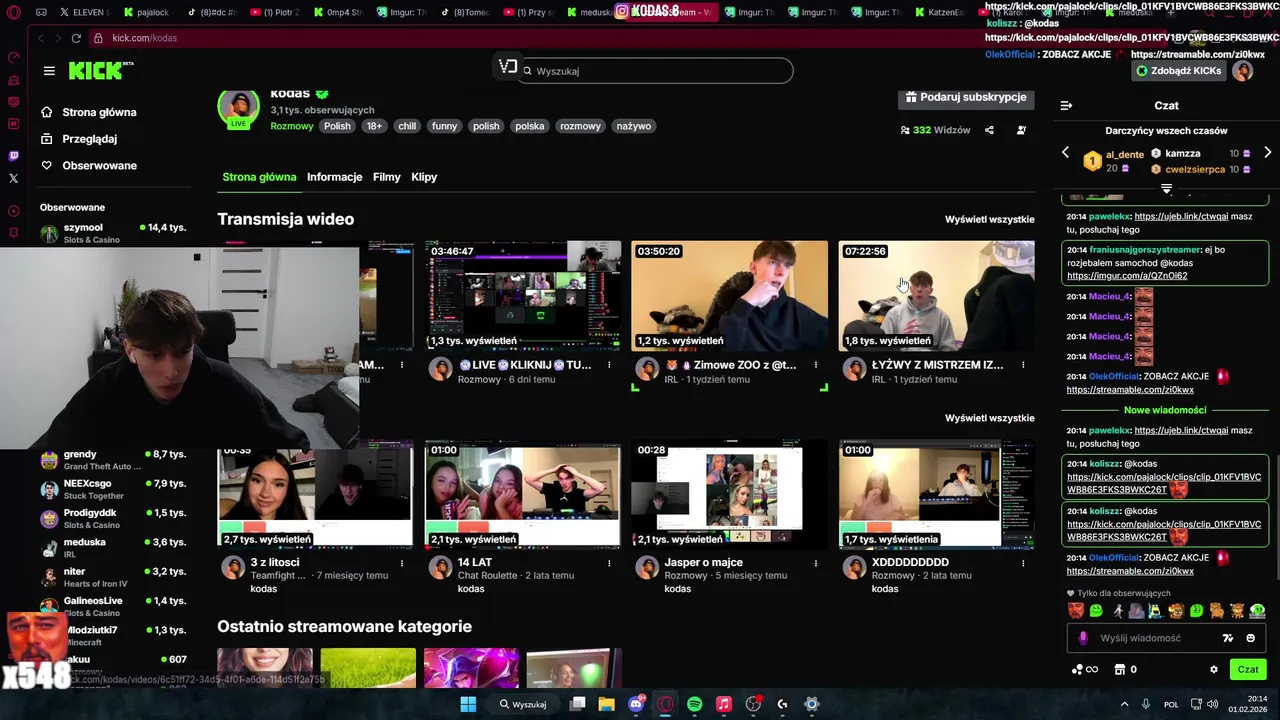Send message with the green Czat button

click(x=1248, y=670)
